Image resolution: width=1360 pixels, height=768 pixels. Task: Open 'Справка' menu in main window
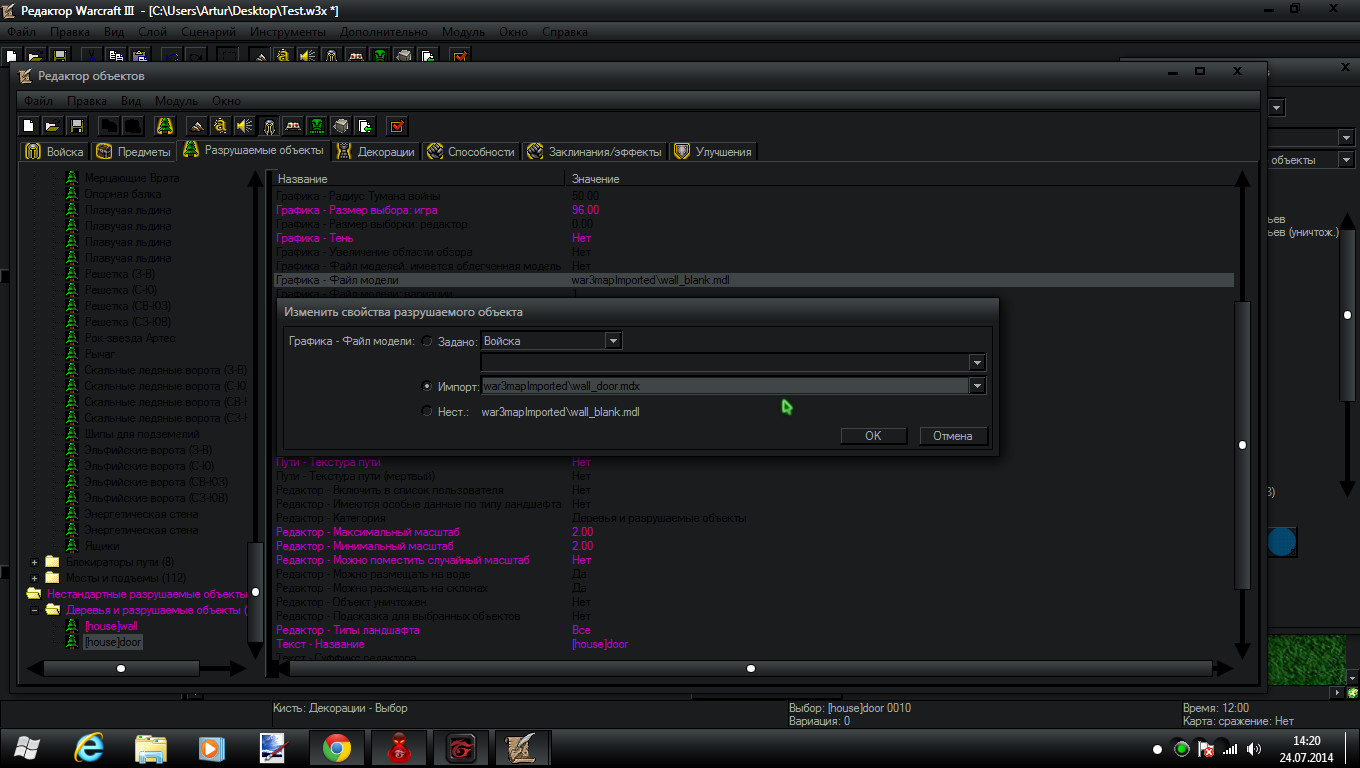click(x=565, y=32)
